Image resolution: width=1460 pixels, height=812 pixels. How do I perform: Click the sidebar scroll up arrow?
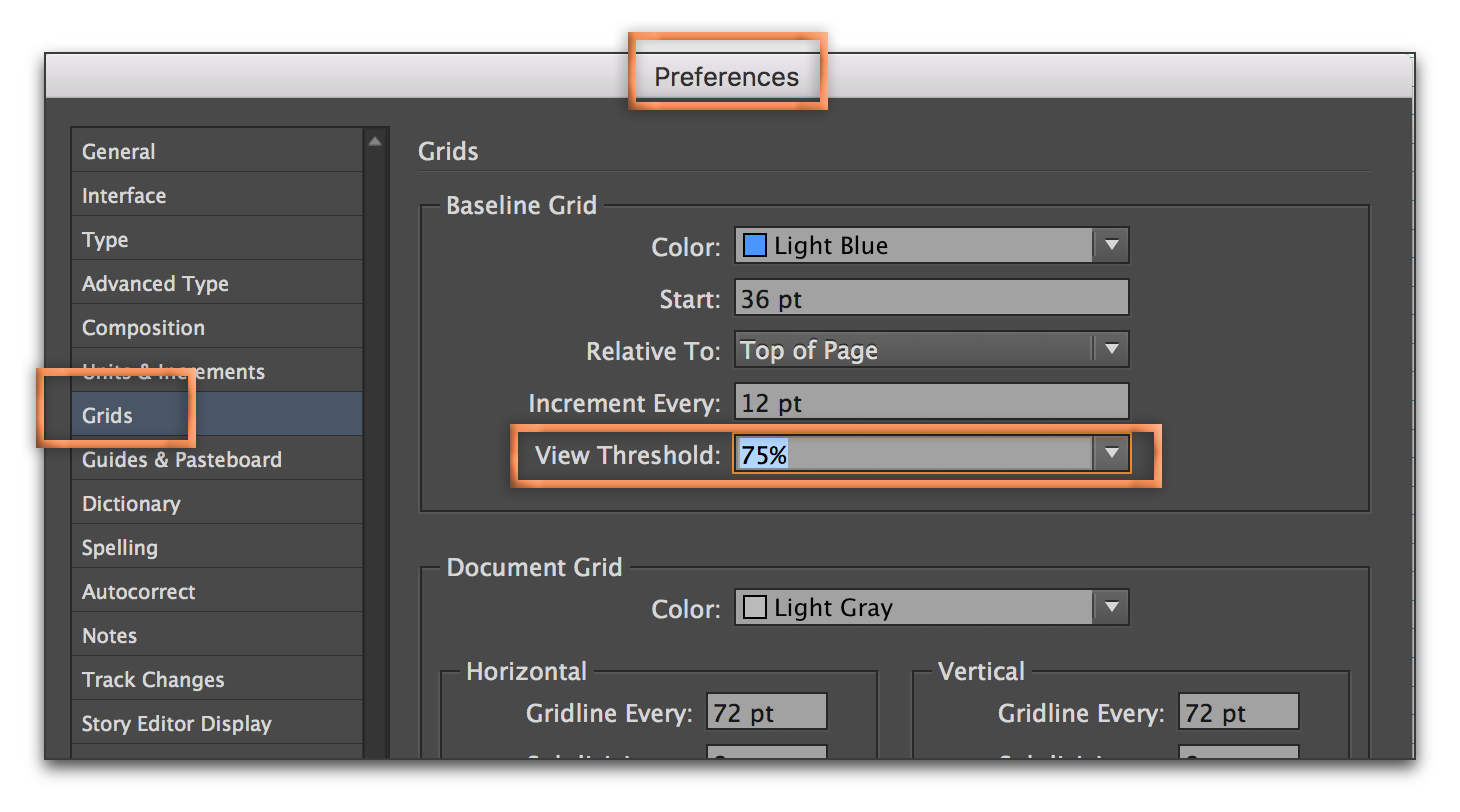[375, 142]
